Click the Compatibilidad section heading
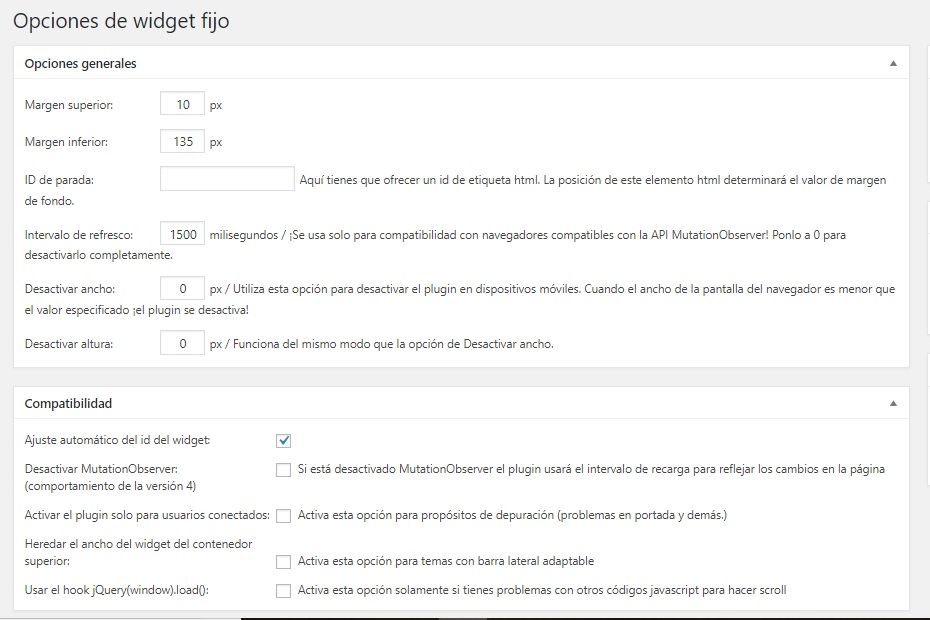This screenshot has height=620, width=930. click(68, 403)
